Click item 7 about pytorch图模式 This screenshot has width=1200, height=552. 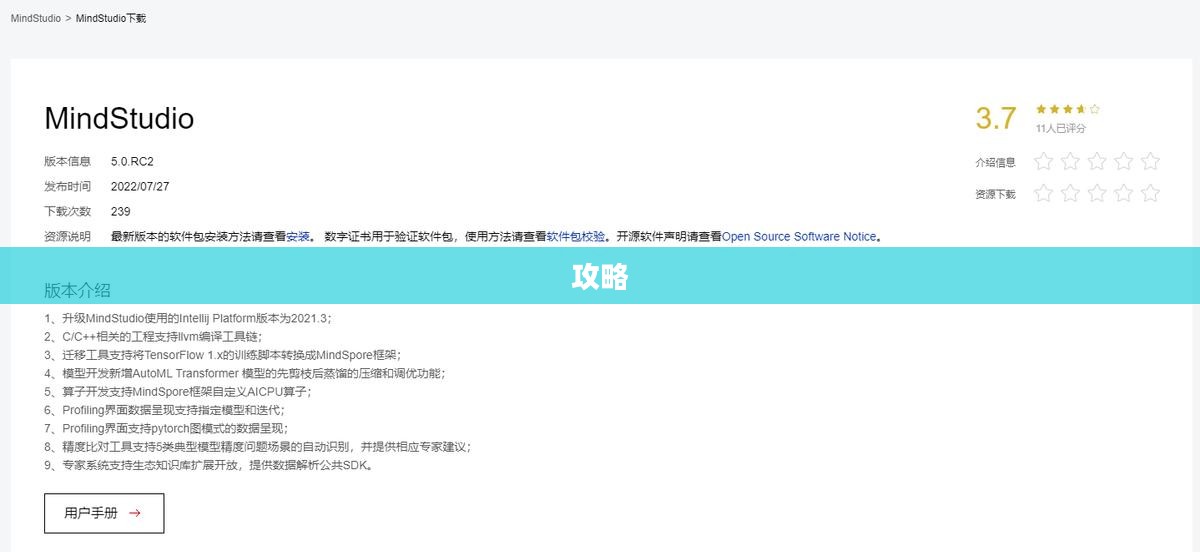pyautogui.click(x=166, y=428)
